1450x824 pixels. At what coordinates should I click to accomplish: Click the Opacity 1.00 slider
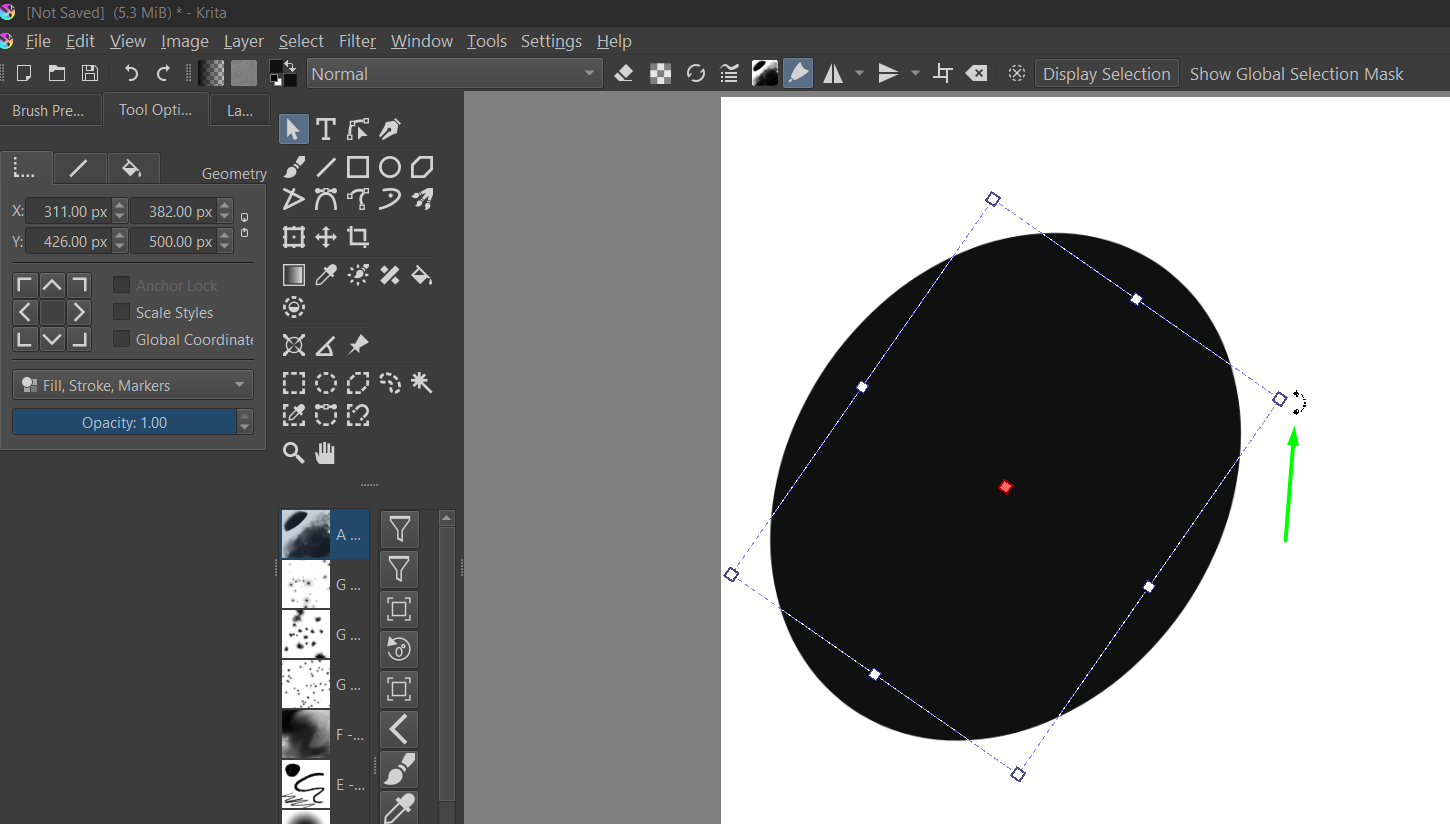(x=124, y=422)
